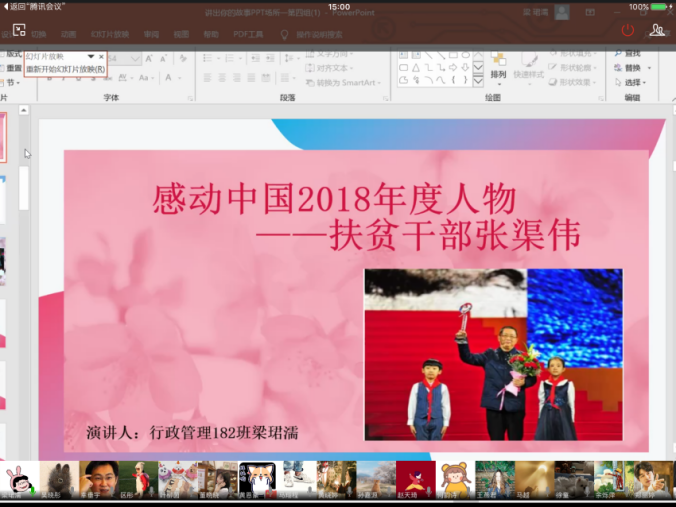Click 重新开始幻灯片放映(R) menu entry
The image size is (676, 507).
[65, 69]
